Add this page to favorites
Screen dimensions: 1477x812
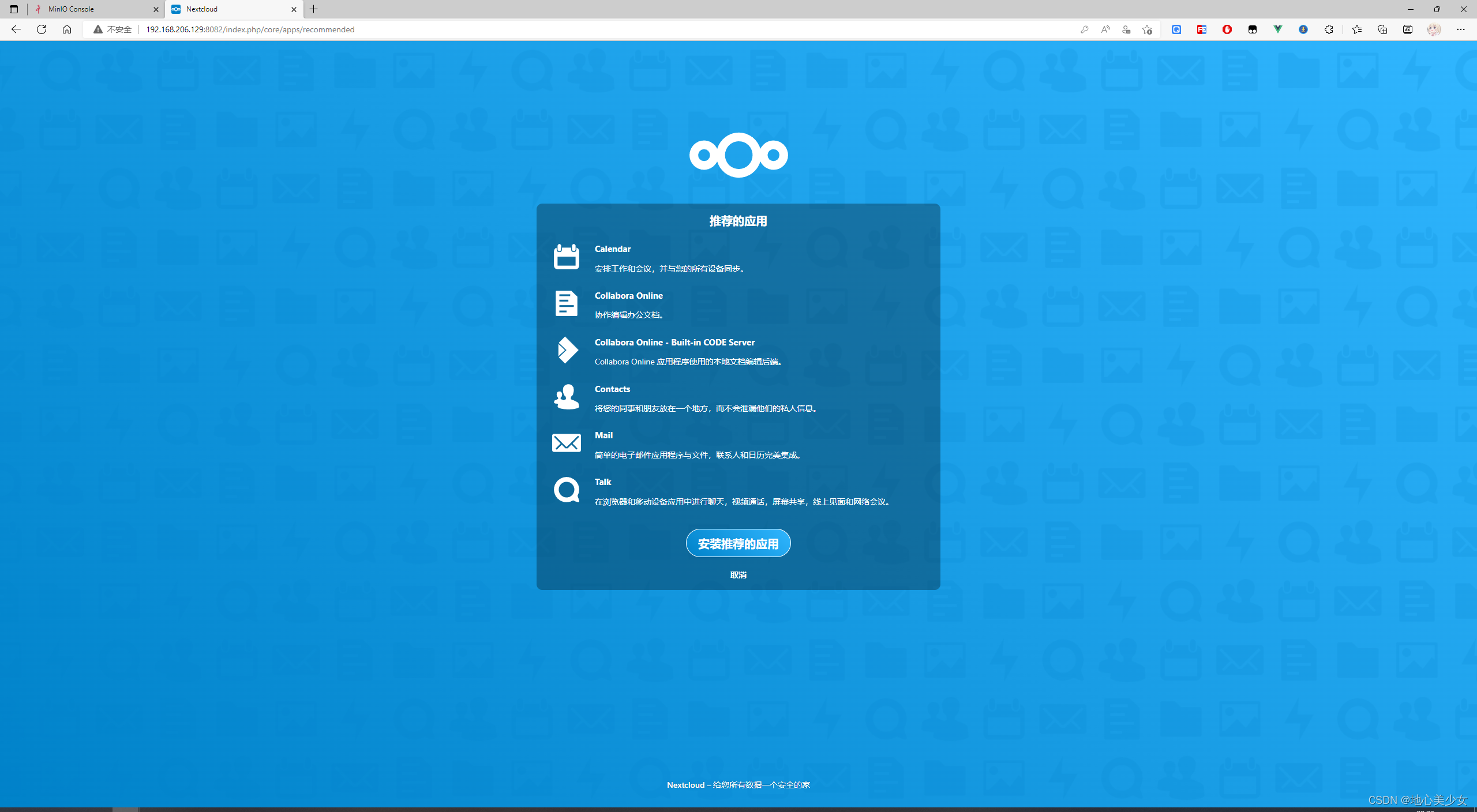pos(1147,29)
